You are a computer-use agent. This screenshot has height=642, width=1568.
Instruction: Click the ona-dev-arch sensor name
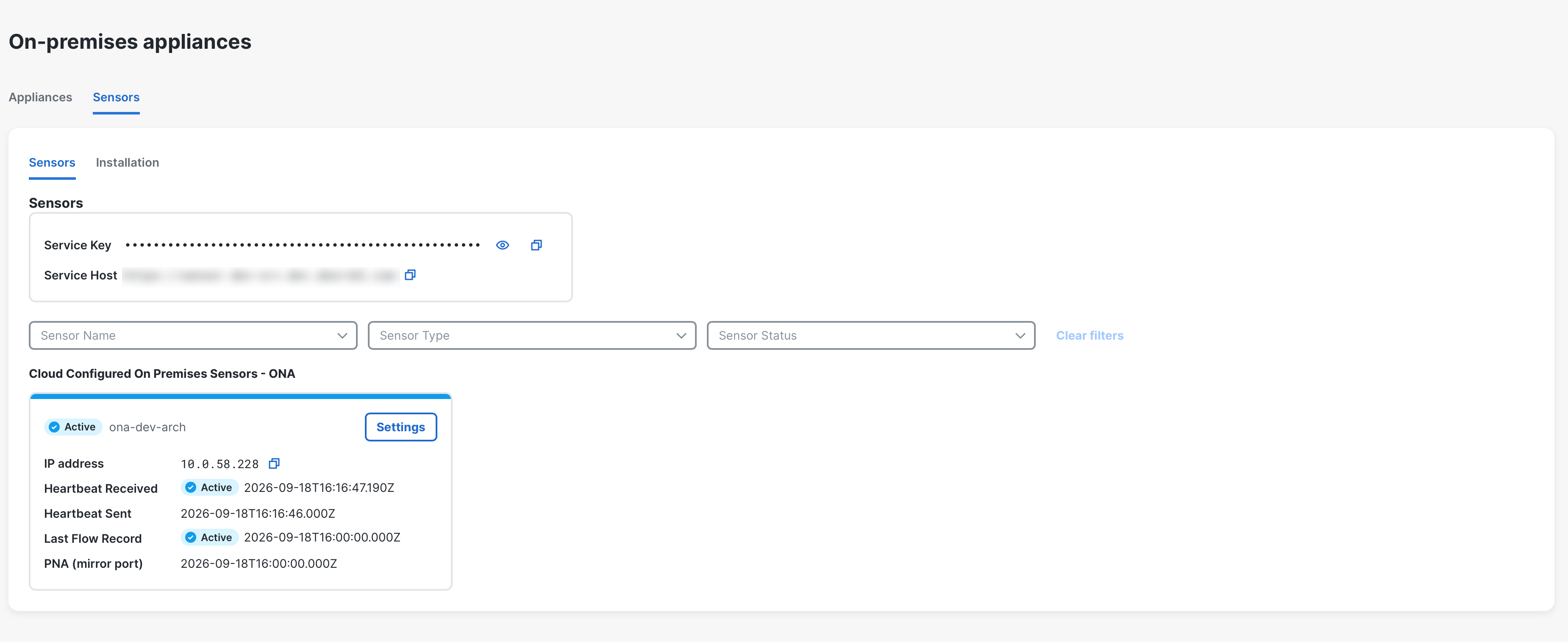[x=147, y=427]
